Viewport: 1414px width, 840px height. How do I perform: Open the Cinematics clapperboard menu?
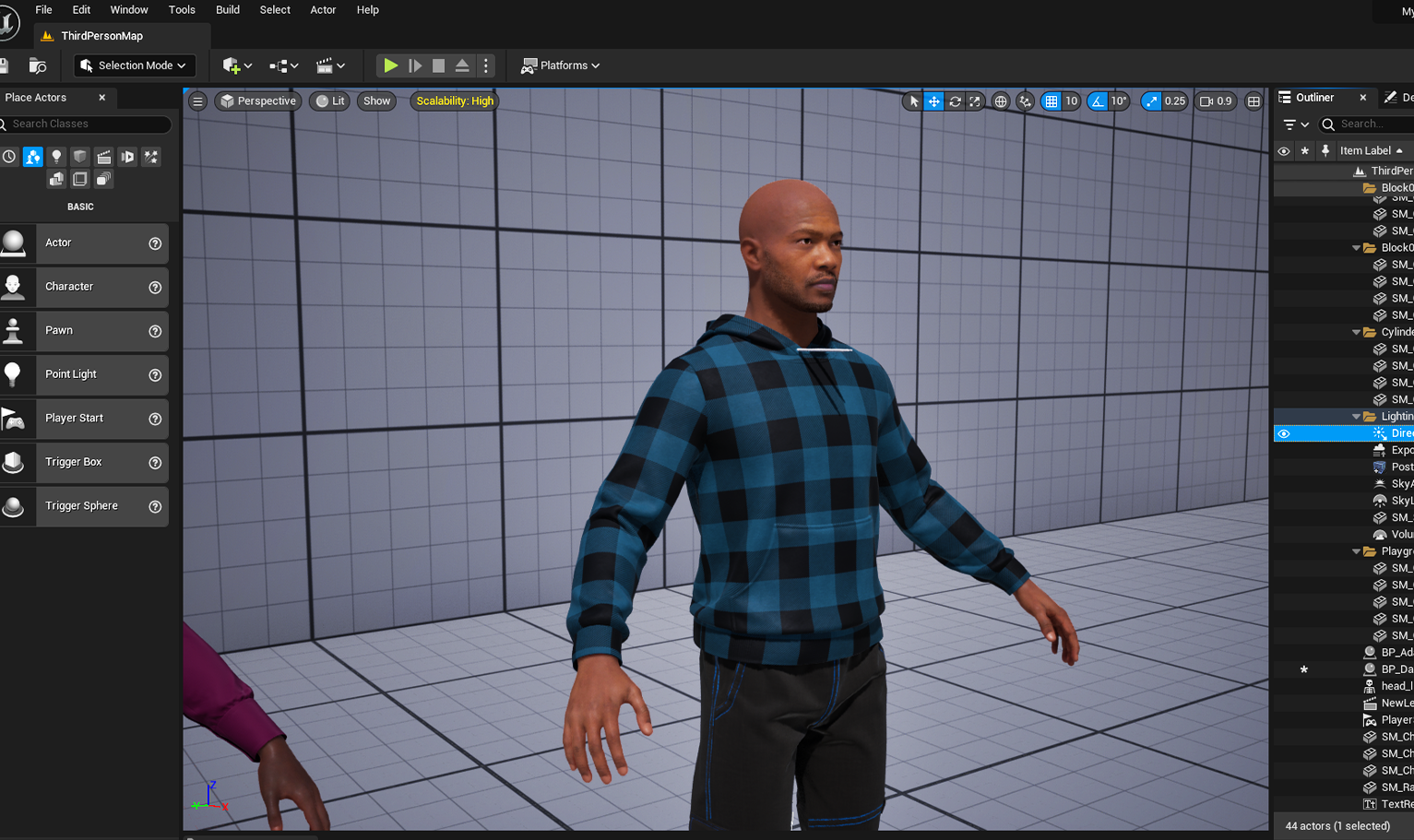[x=330, y=65]
